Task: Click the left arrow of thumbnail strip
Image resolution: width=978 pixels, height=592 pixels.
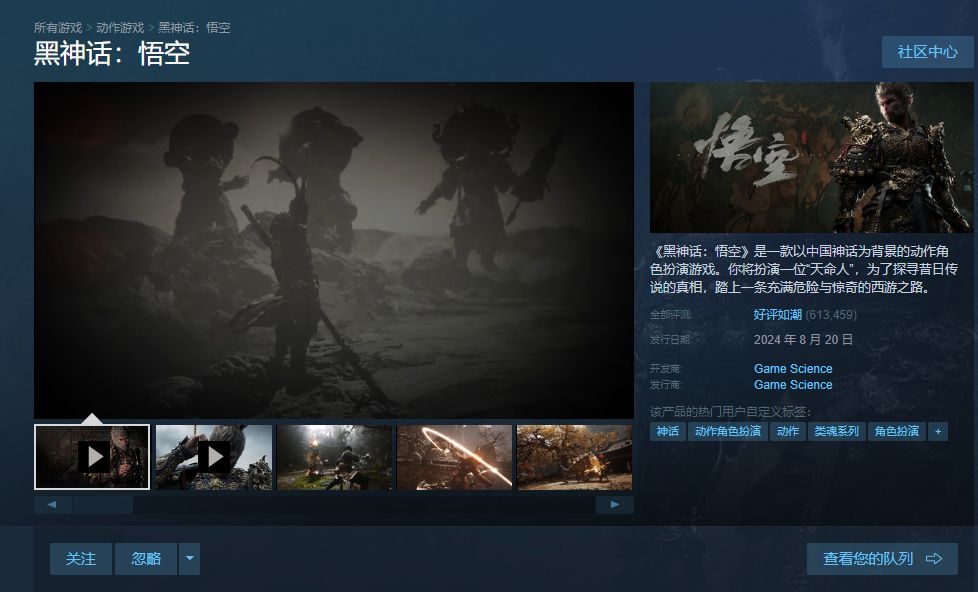Action: point(52,505)
